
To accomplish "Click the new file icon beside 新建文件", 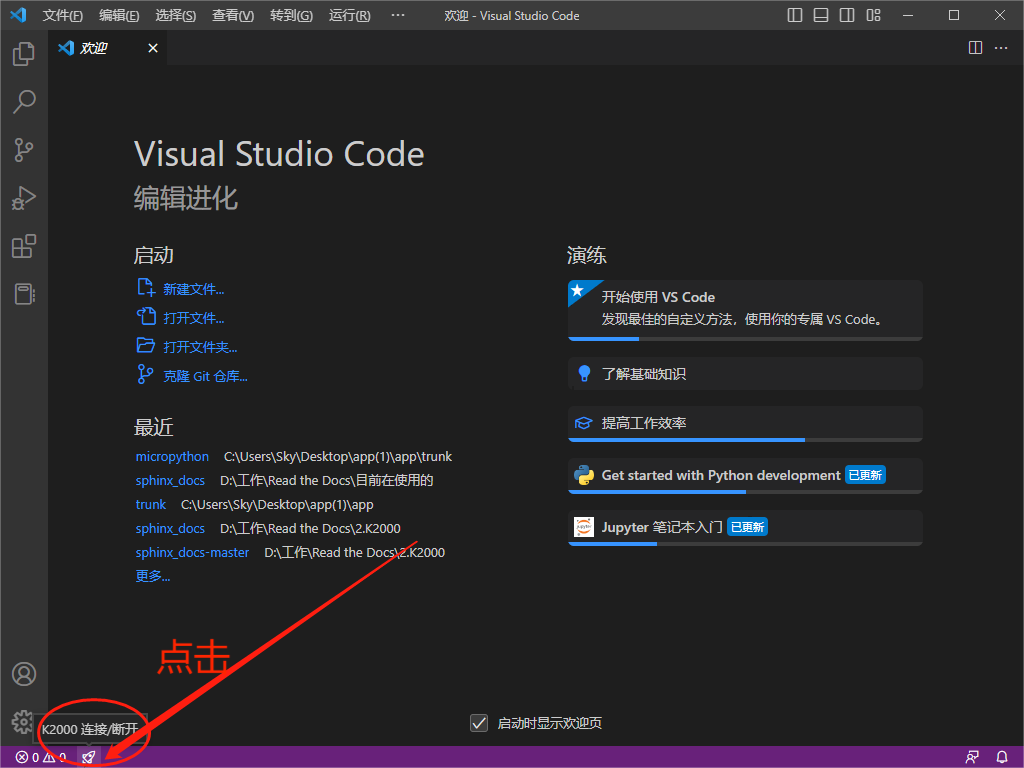I will click(146, 287).
